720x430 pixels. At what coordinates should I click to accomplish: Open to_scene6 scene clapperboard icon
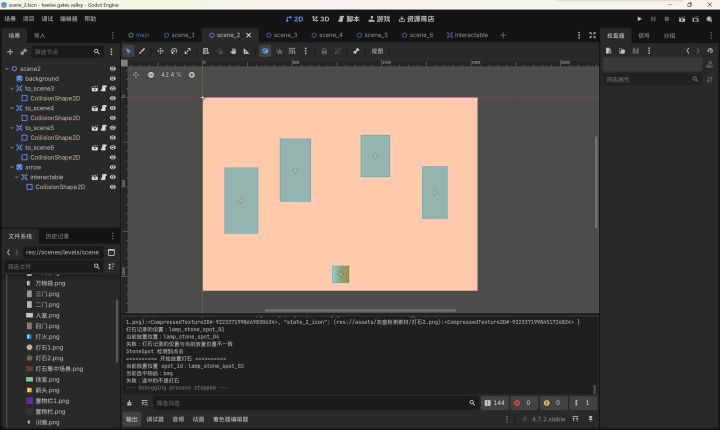click(x=95, y=147)
